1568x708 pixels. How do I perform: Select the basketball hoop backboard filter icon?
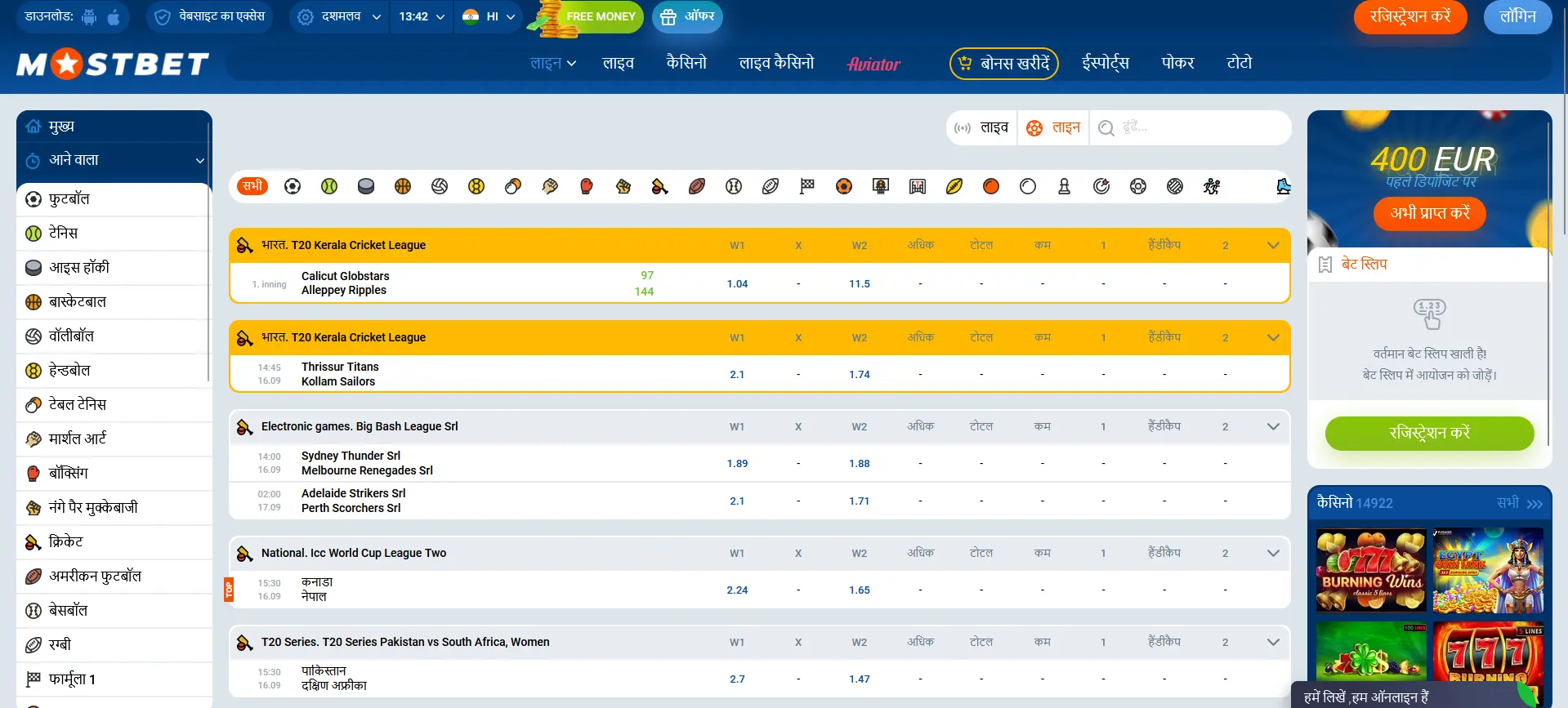881,186
